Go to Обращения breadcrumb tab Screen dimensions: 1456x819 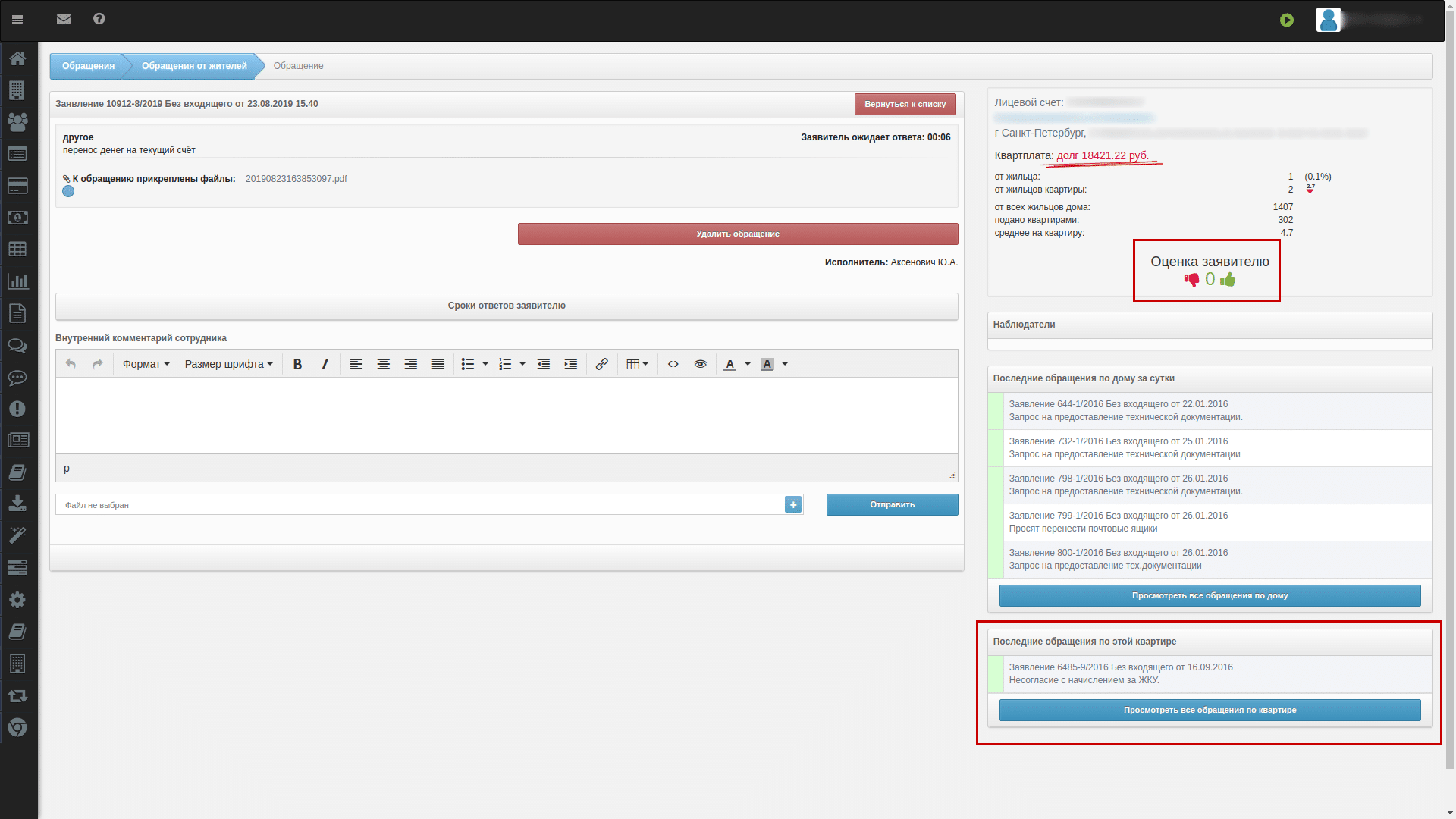coord(88,66)
